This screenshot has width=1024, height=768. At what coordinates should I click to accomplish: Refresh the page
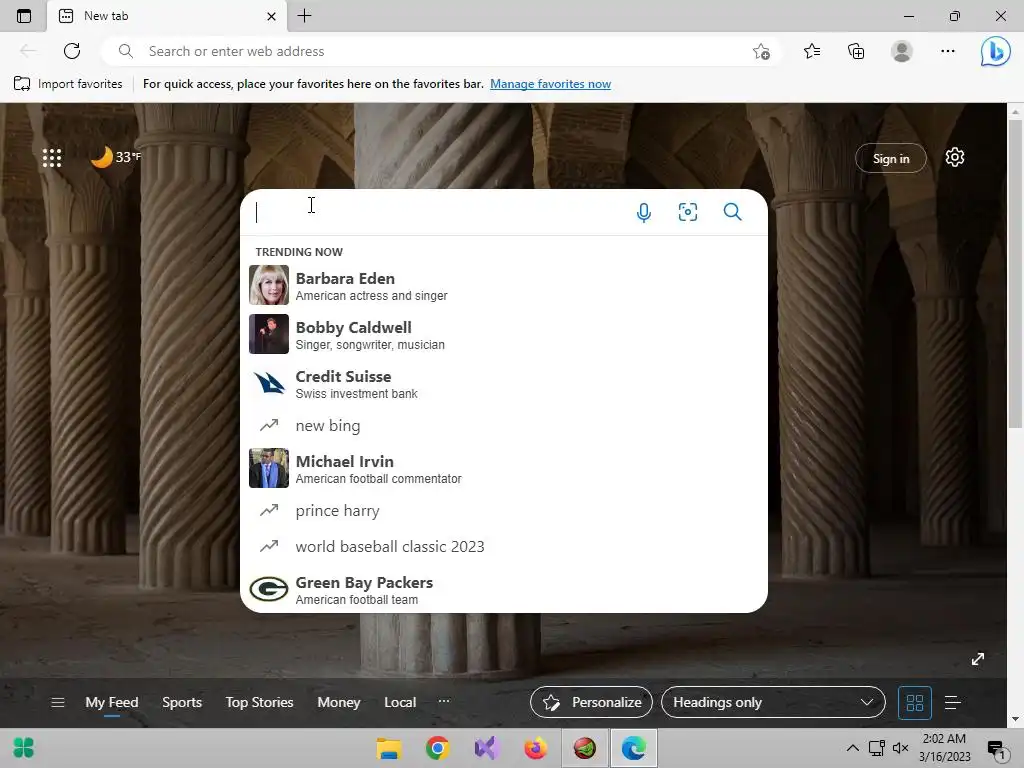[72, 51]
